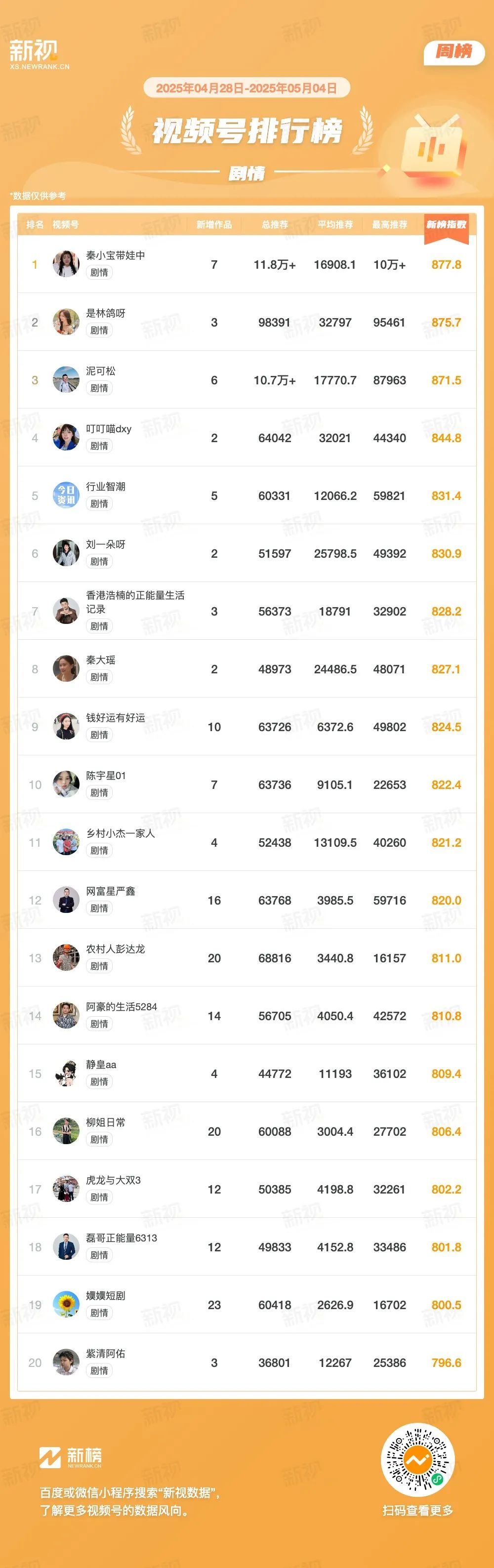Select 紫清阿佑 avatar in row 20
This screenshot has width=494, height=1568.
pyautogui.click(x=66, y=1363)
